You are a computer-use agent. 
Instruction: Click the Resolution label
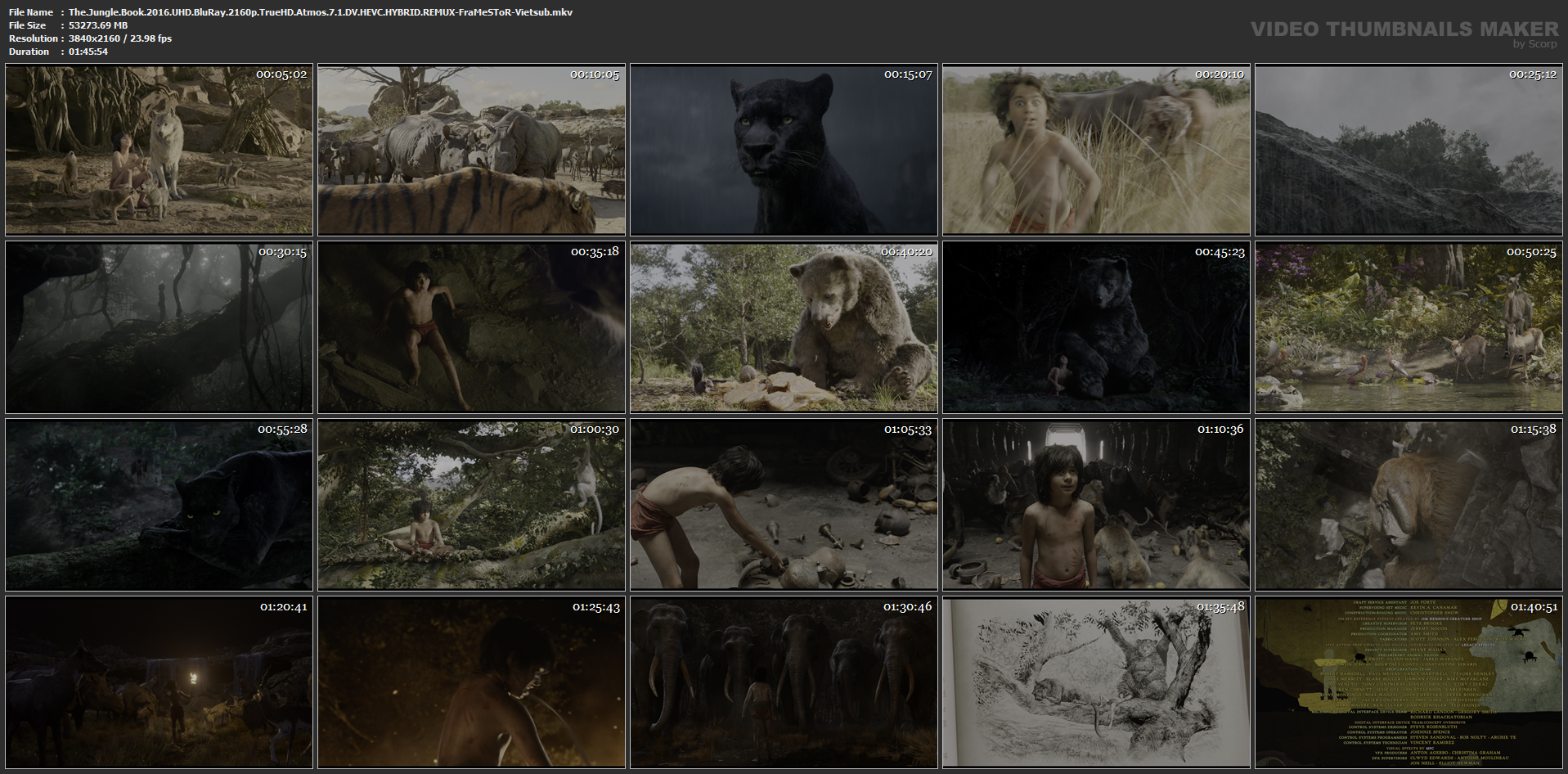click(34, 38)
